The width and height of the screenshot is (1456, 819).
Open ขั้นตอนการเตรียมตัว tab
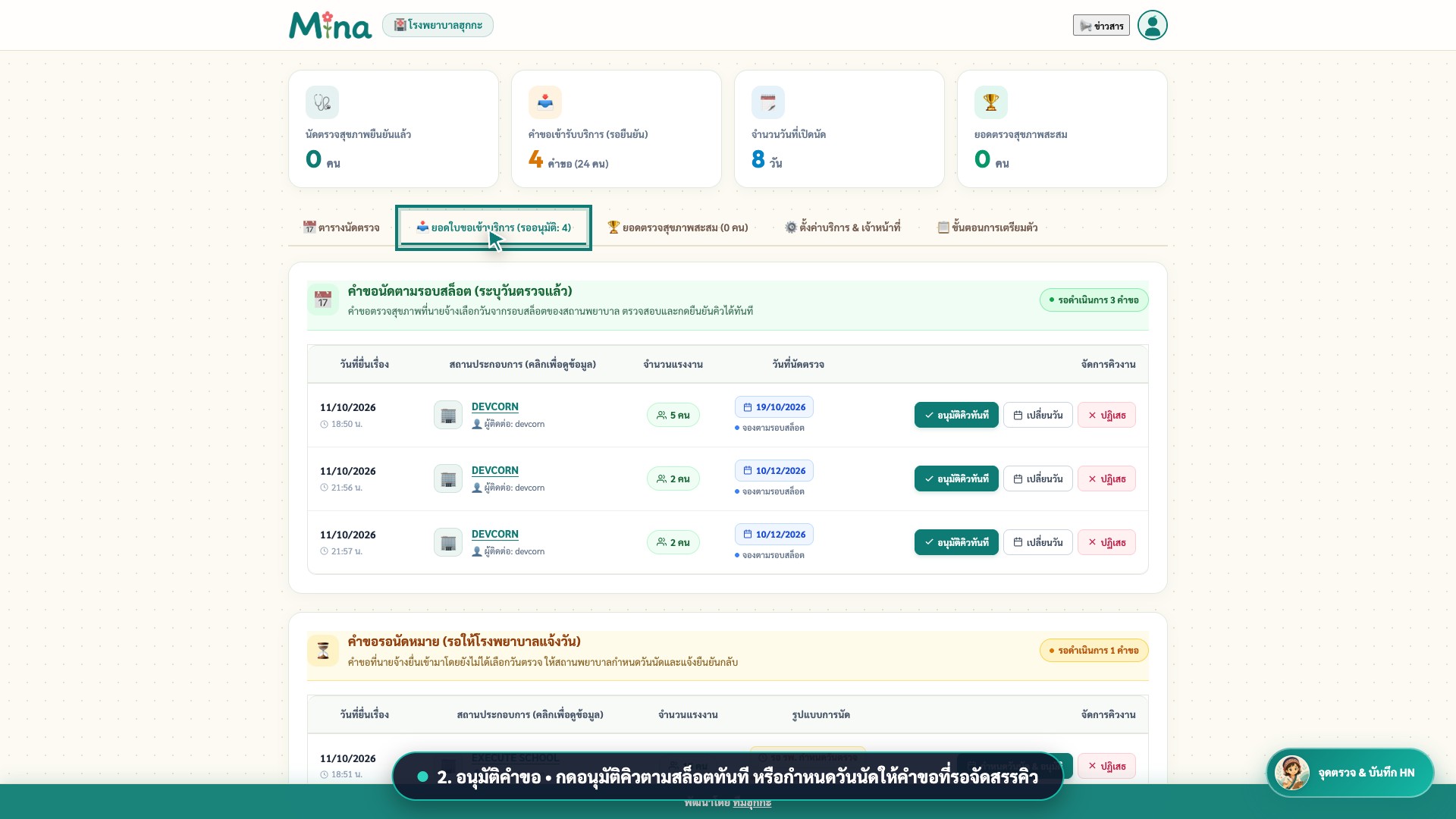[x=987, y=227]
